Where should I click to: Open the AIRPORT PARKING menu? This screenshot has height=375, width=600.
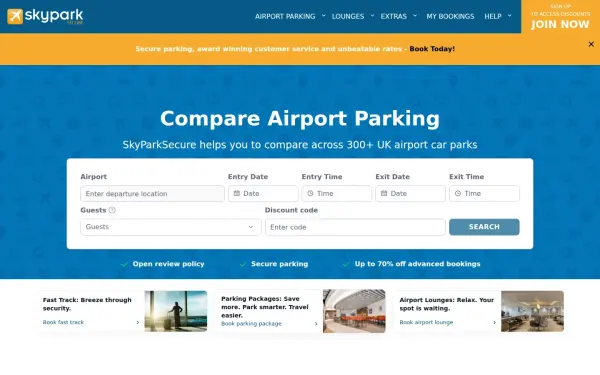285,16
